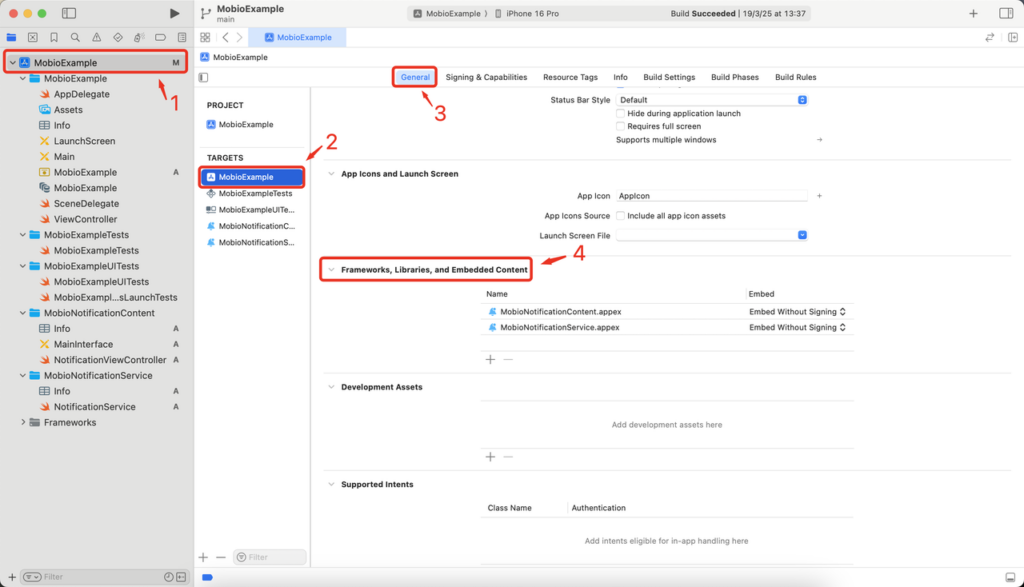Switch to the Build Settings tab

pyautogui.click(x=669, y=77)
